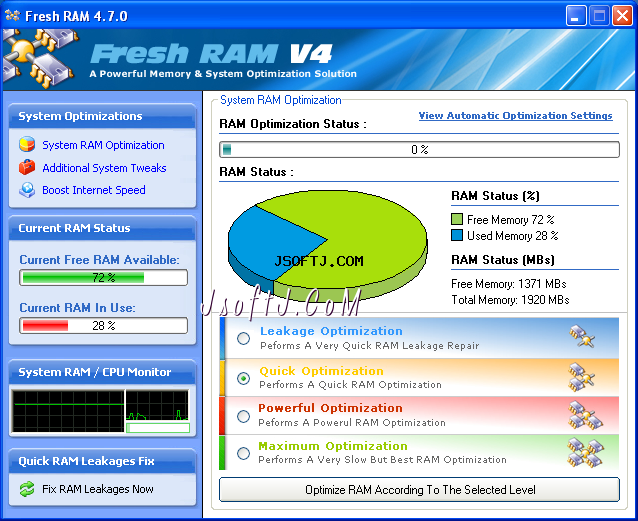Click the Boost Internet Speed globe icon

click(x=27, y=190)
